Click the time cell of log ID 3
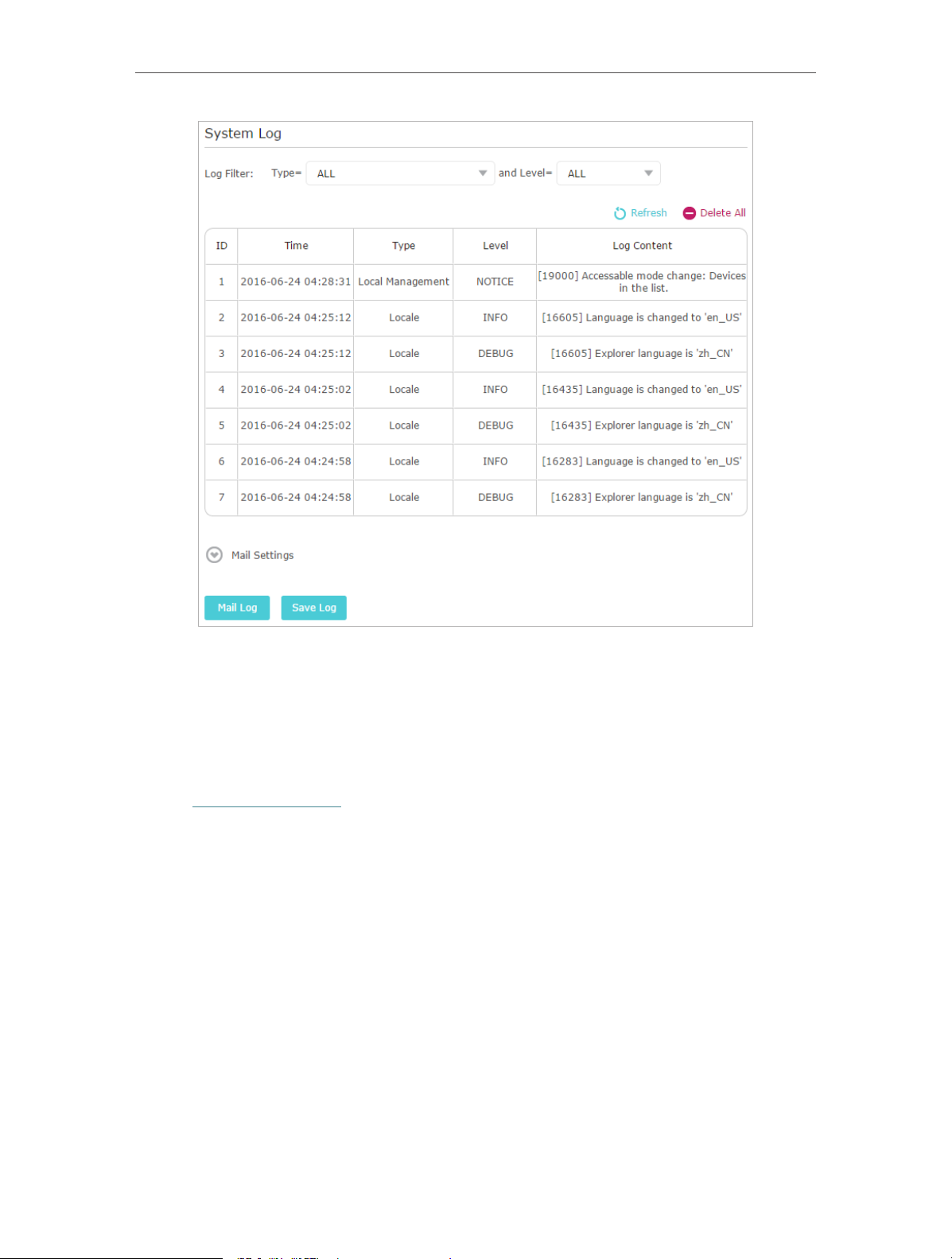 296,353
